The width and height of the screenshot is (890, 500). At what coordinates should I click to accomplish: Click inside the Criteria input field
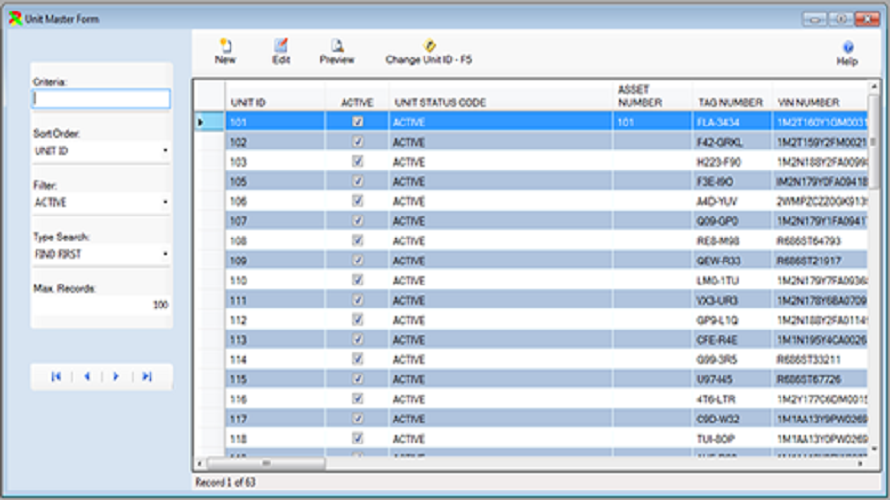coord(101,99)
